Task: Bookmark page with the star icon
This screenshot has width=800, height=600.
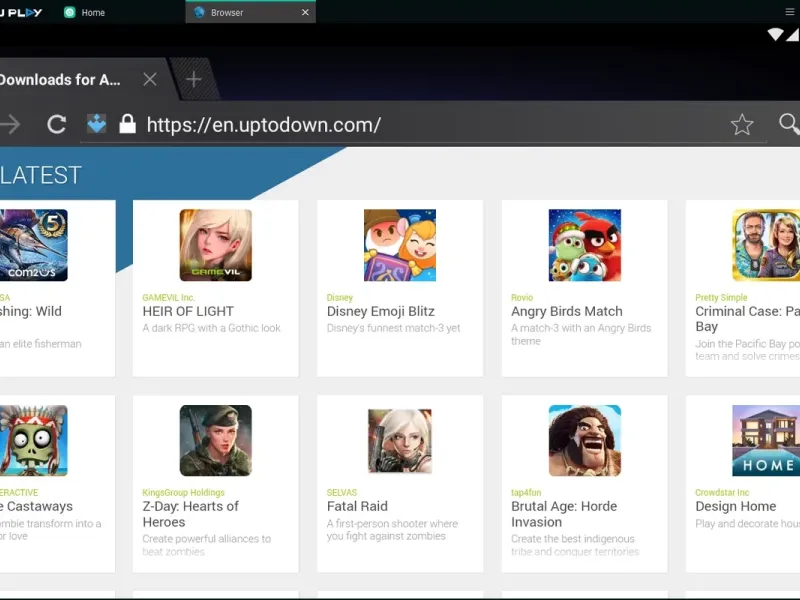Action: point(741,125)
